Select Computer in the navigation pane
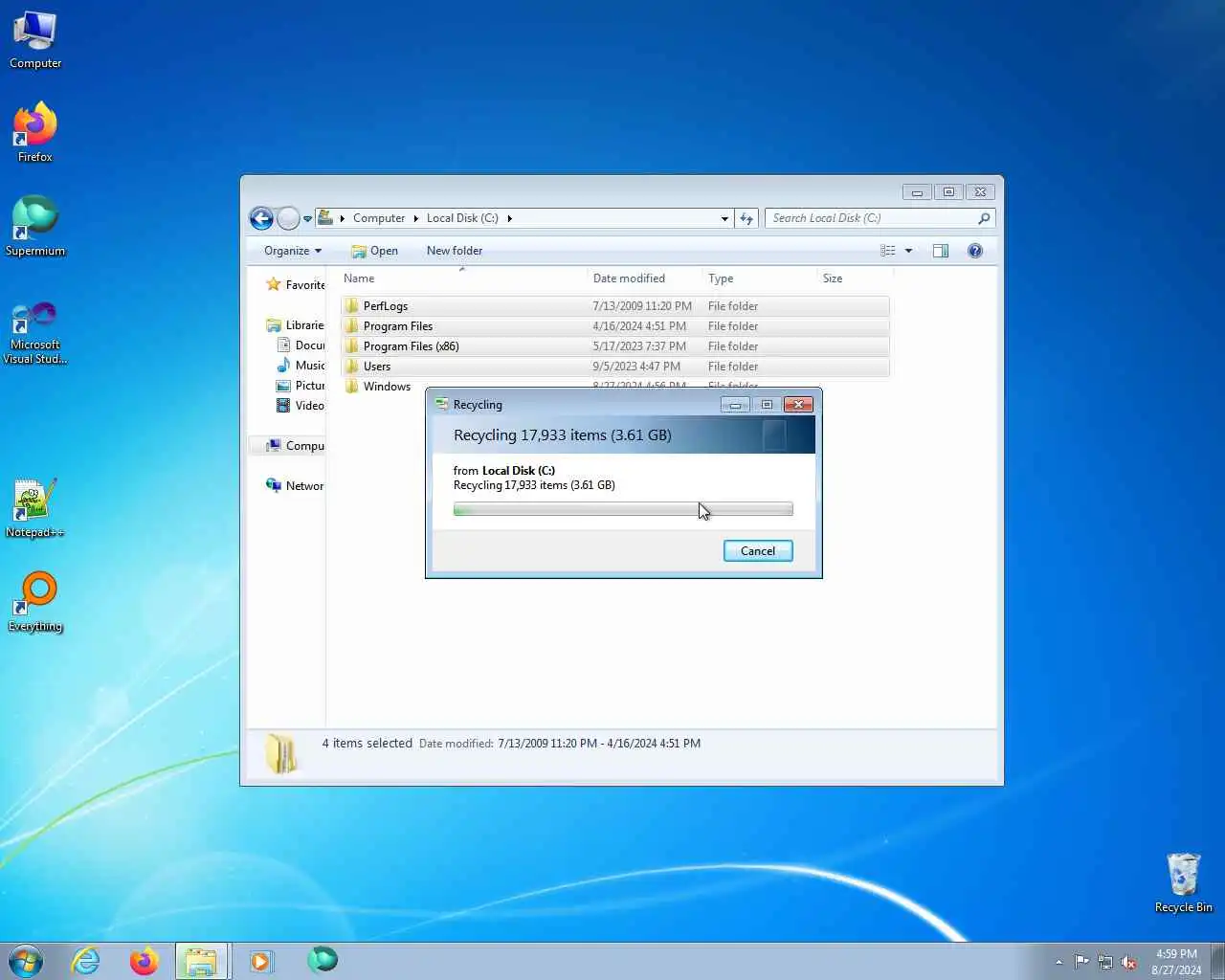The image size is (1225, 980). point(296,446)
